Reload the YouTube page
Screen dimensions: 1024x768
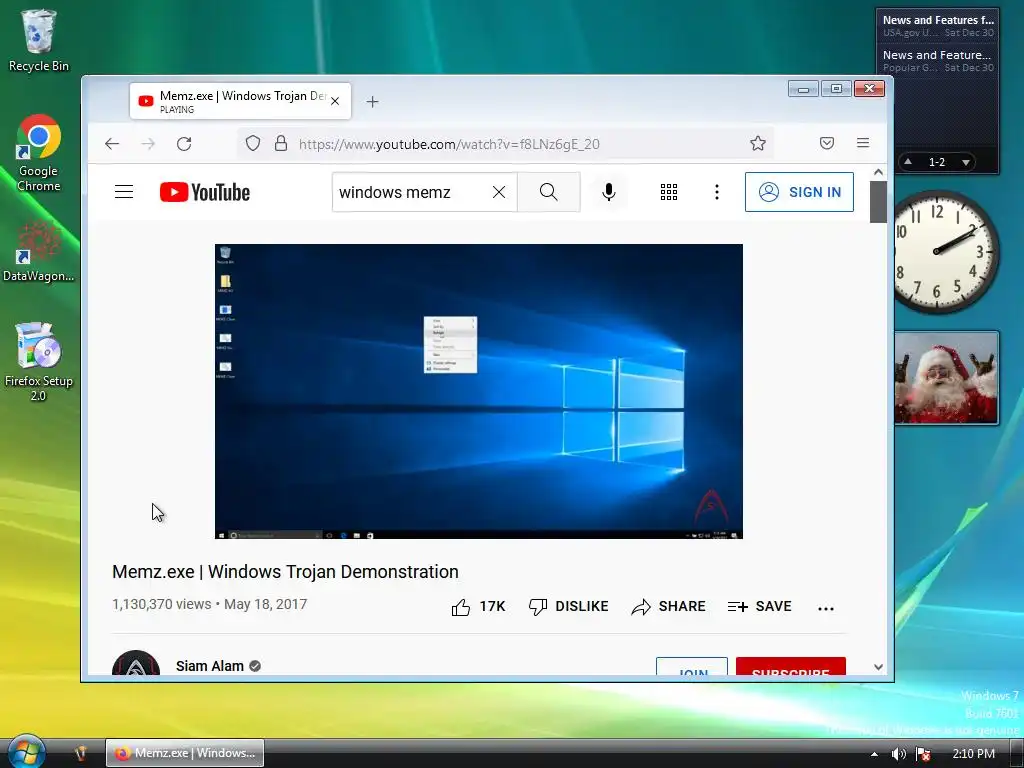coord(184,144)
